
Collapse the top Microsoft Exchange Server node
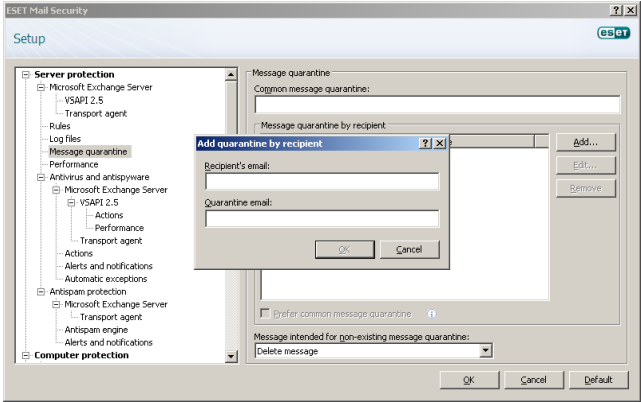[41, 87]
